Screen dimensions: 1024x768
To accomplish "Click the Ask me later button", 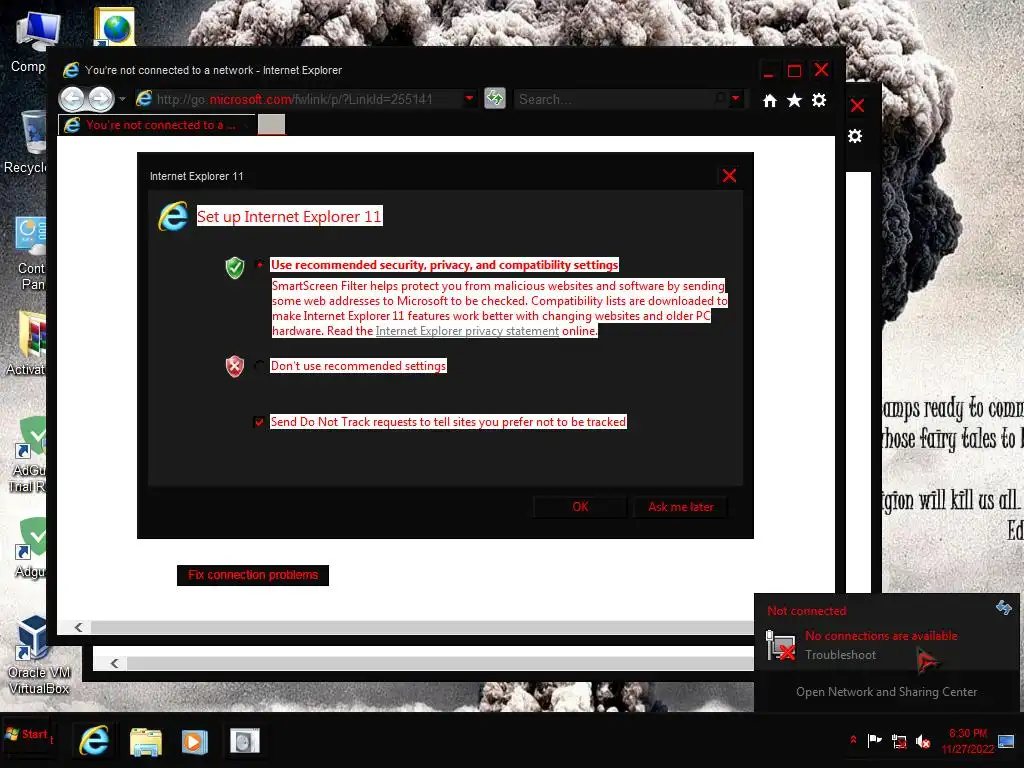I will click(680, 507).
